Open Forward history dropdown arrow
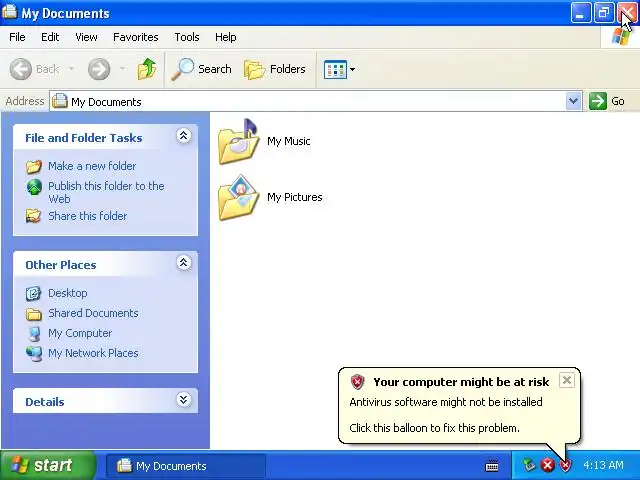Screen dimensions: 640x480 click(122, 69)
